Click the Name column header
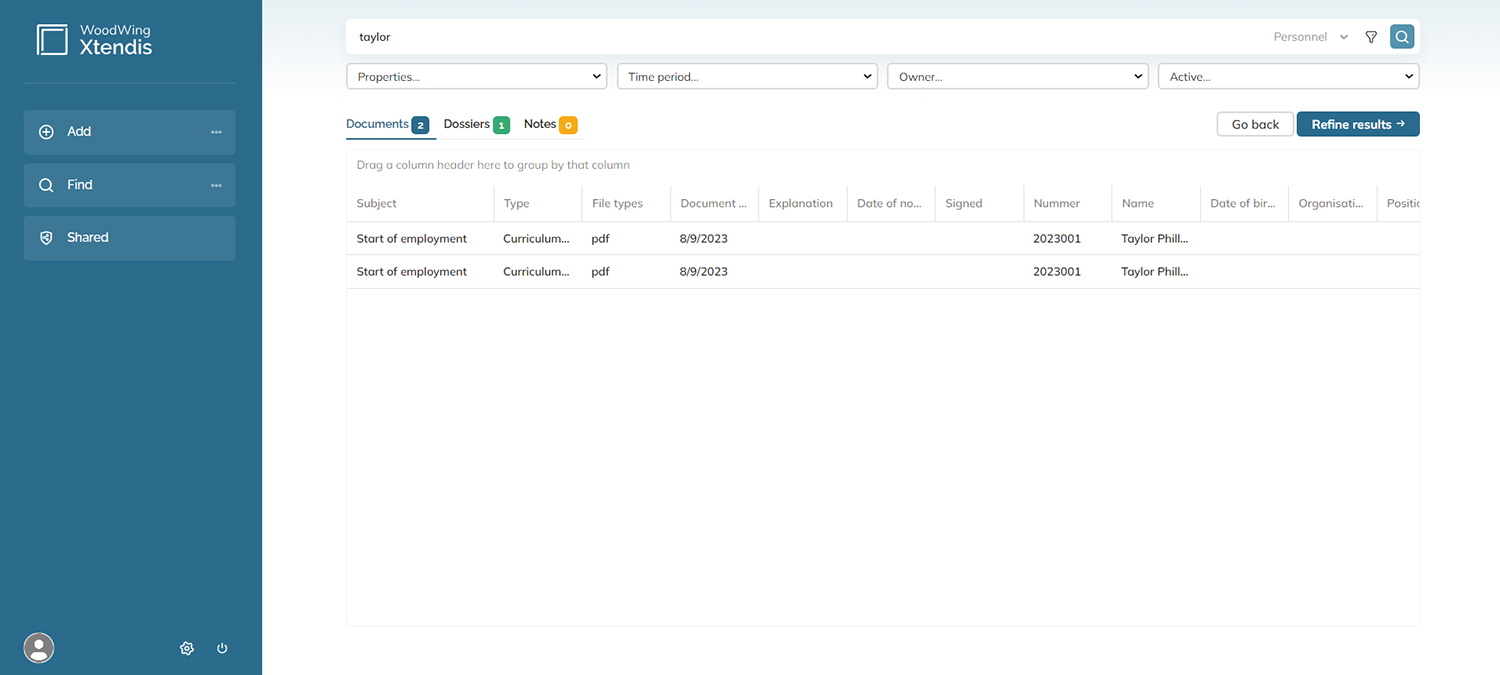 (1155, 203)
